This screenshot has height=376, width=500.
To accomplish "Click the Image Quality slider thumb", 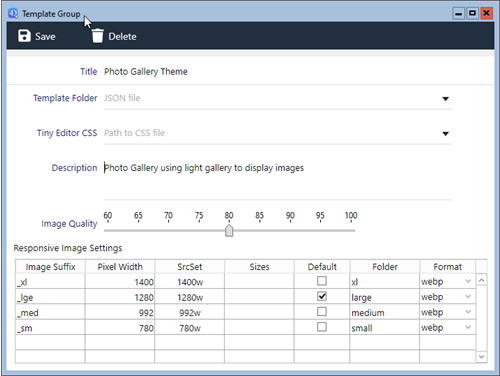I will point(229,230).
